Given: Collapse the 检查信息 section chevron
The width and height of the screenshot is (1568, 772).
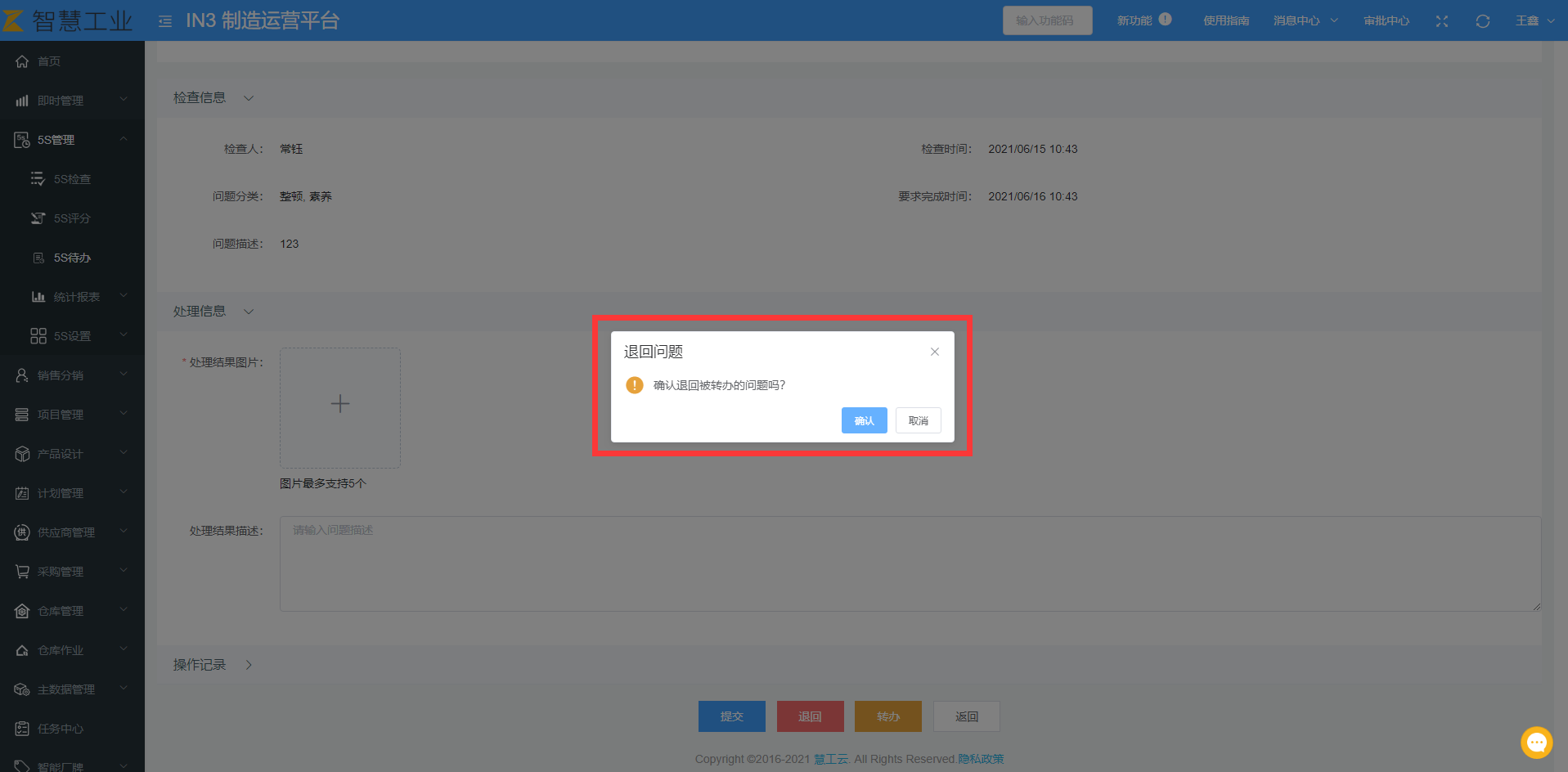Looking at the screenshot, I should click(249, 98).
